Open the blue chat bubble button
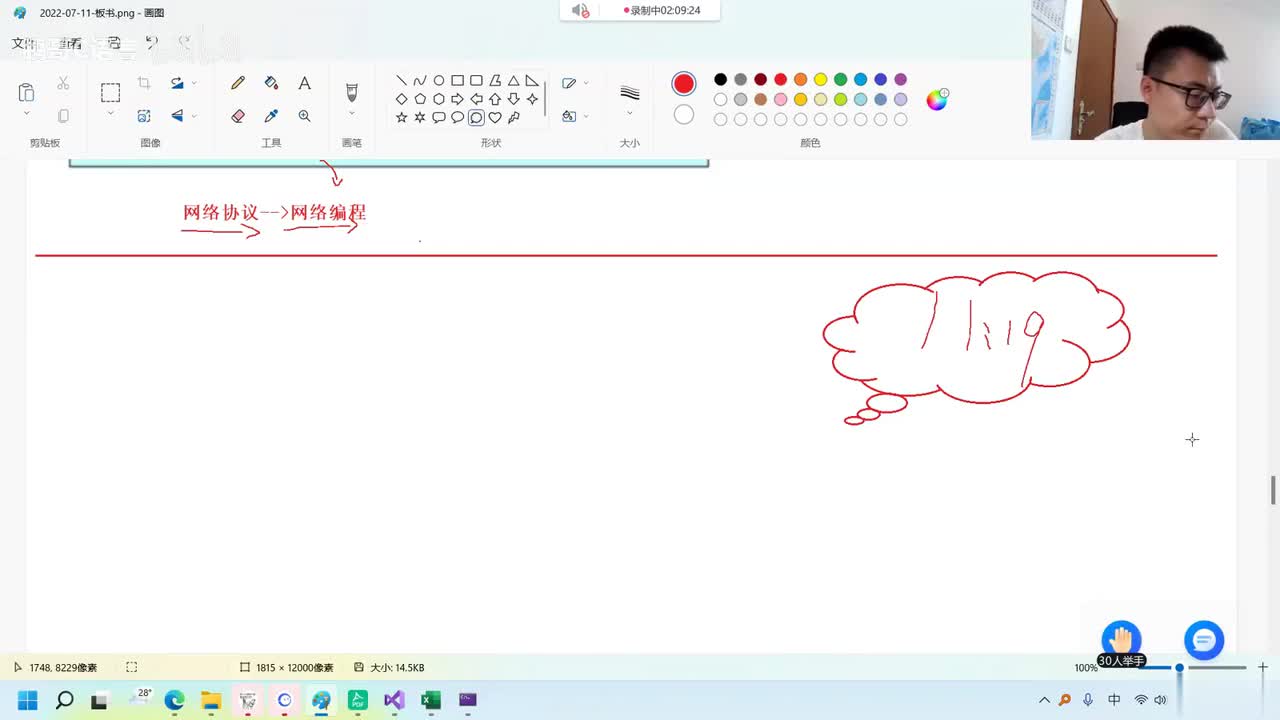Screen dimensions: 1280x720 [x=1204, y=640]
